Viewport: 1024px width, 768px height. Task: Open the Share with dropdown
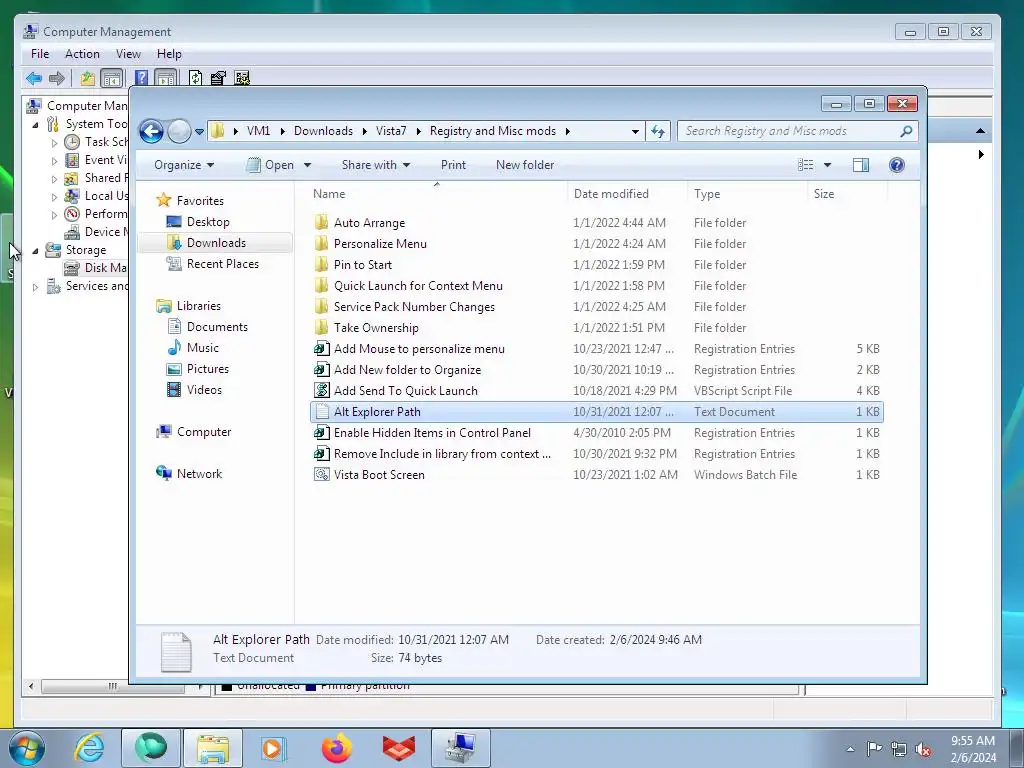376,165
